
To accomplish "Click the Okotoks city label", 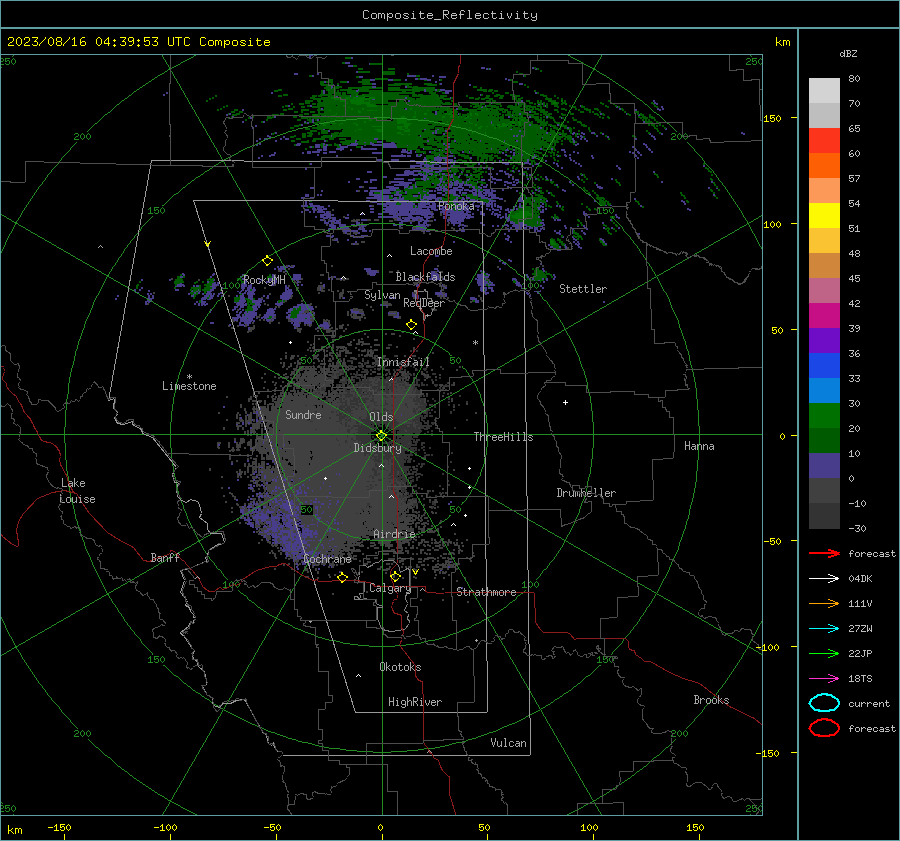I will pos(400,667).
